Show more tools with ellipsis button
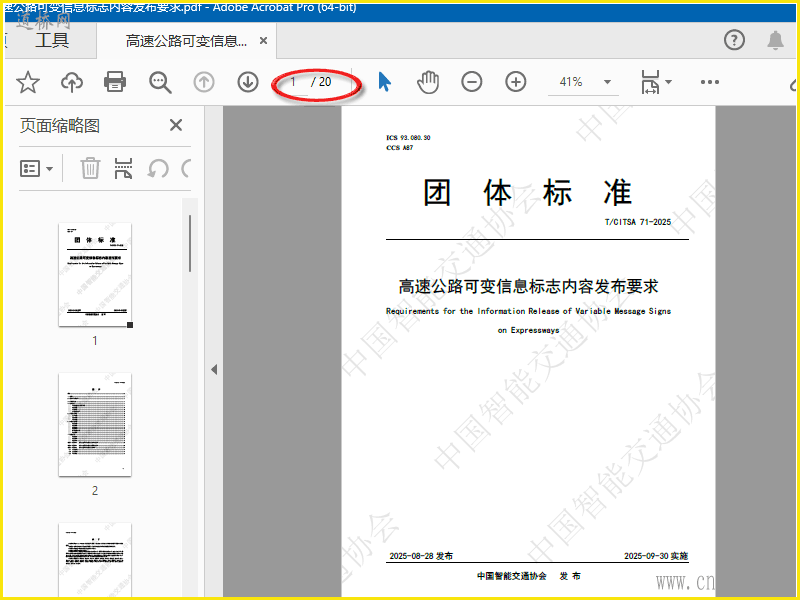The height and width of the screenshot is (600, 800). (710, 82)
